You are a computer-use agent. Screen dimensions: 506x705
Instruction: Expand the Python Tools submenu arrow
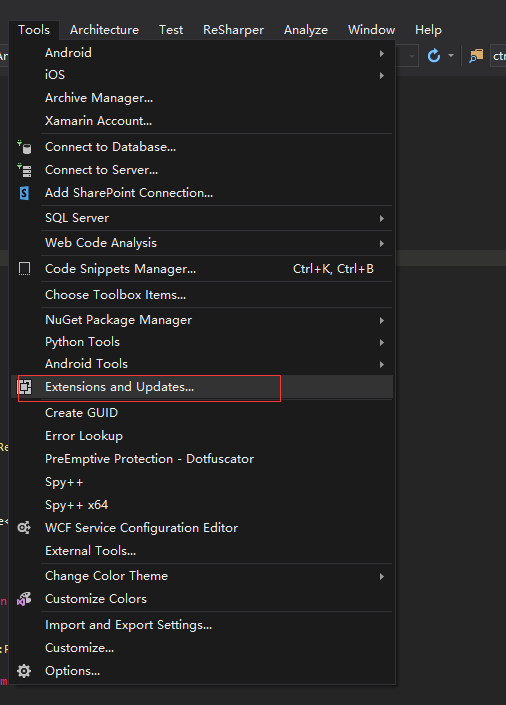[x=381, y=342]
